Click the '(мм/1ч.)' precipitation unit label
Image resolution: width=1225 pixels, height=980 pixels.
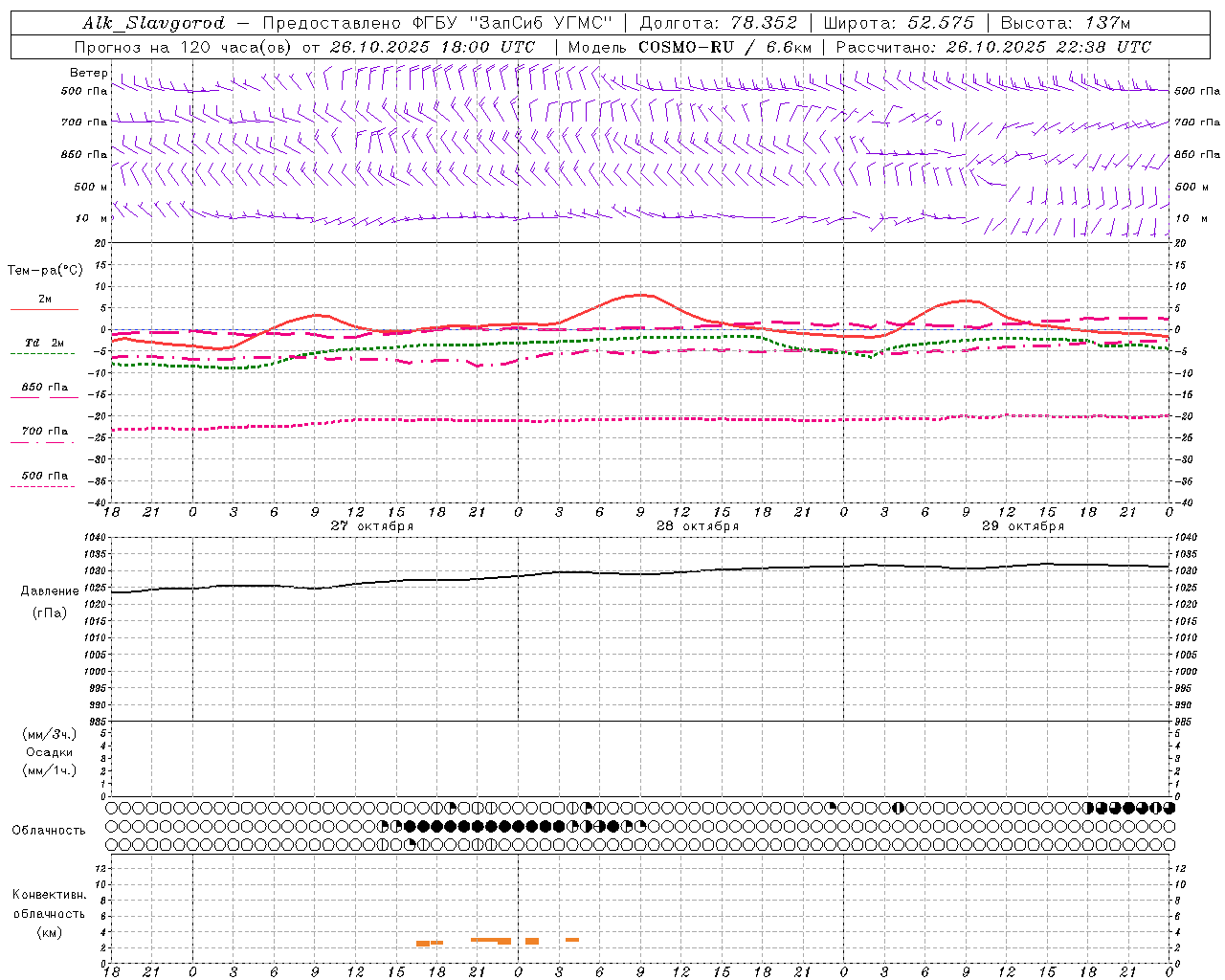click(x=49, y=769)
